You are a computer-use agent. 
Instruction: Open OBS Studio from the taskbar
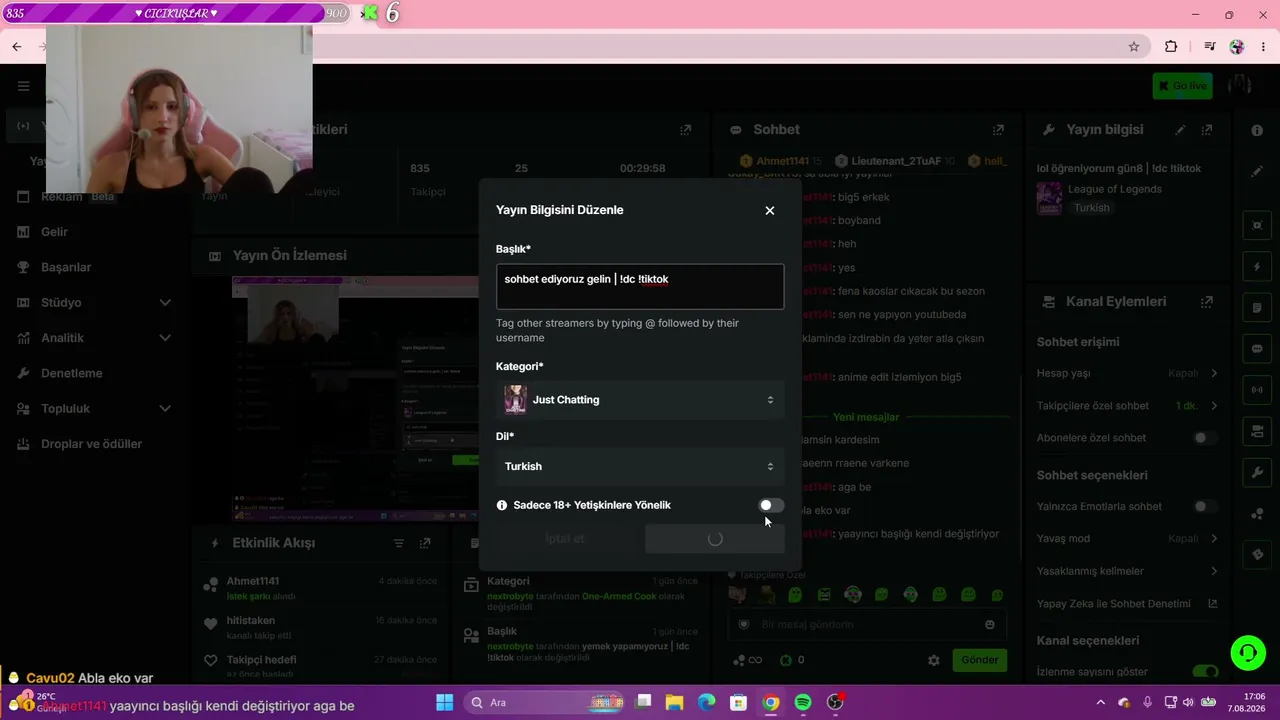click(x=835, y=703)
